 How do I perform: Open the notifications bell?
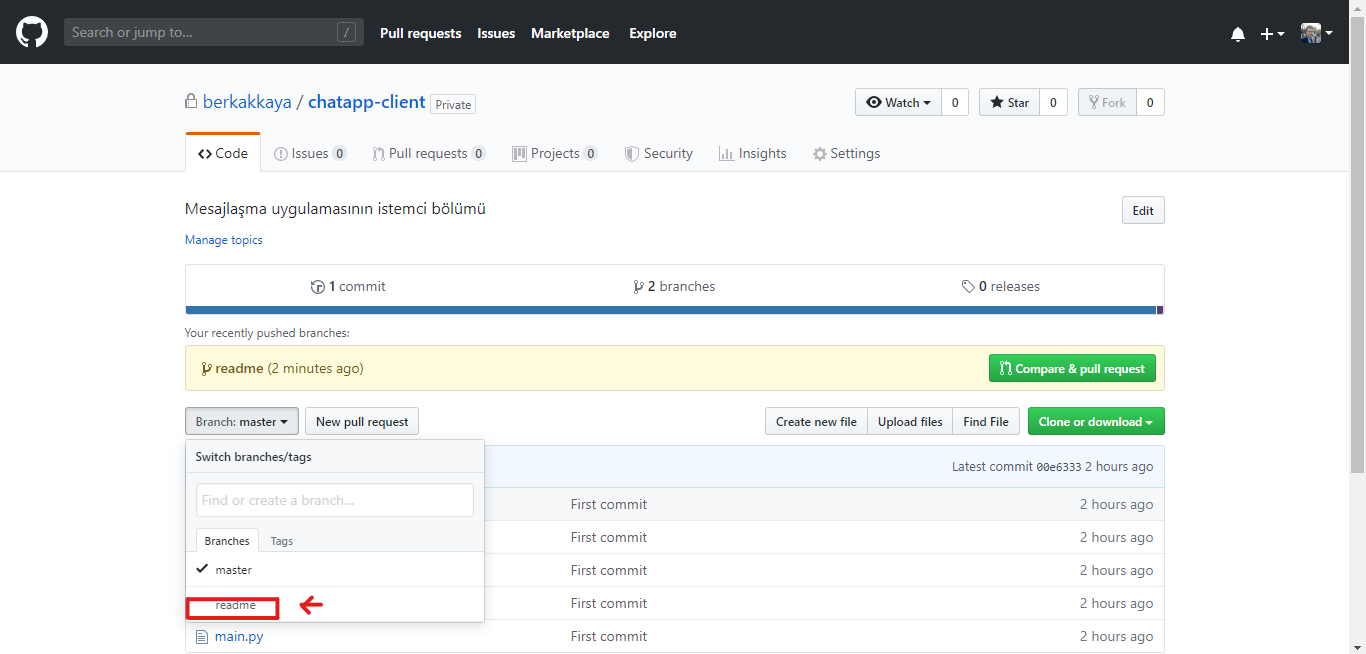1238,34
